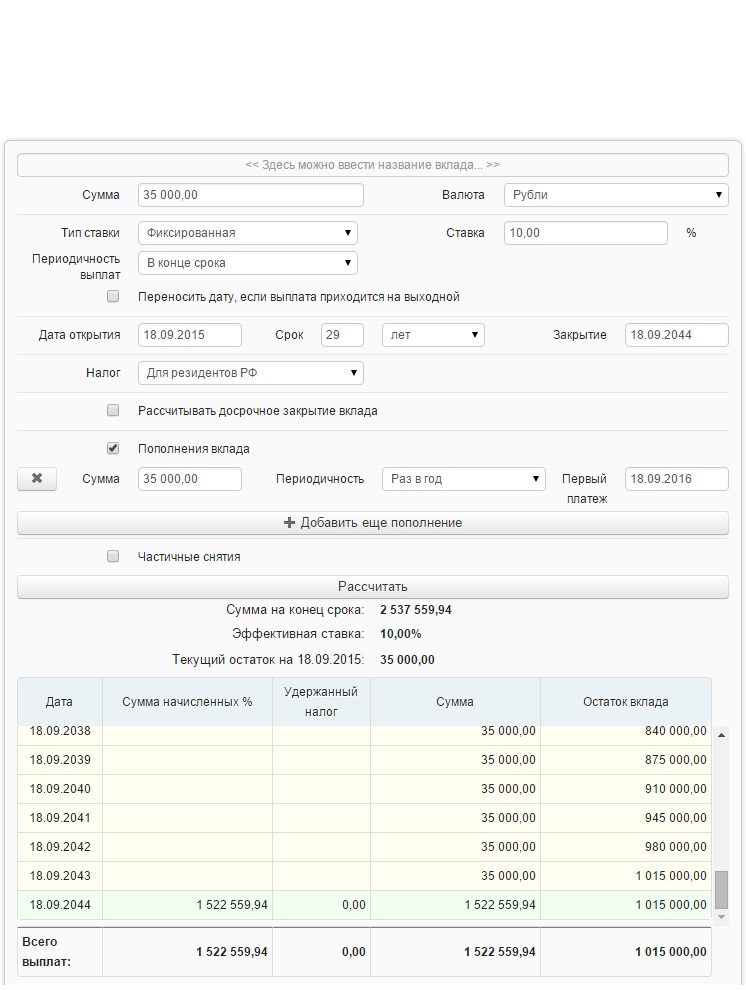Image resolution: width=746 pixels, height=990 pixels.
Task: Click the Остаток вклада column header
Action: 625,701
